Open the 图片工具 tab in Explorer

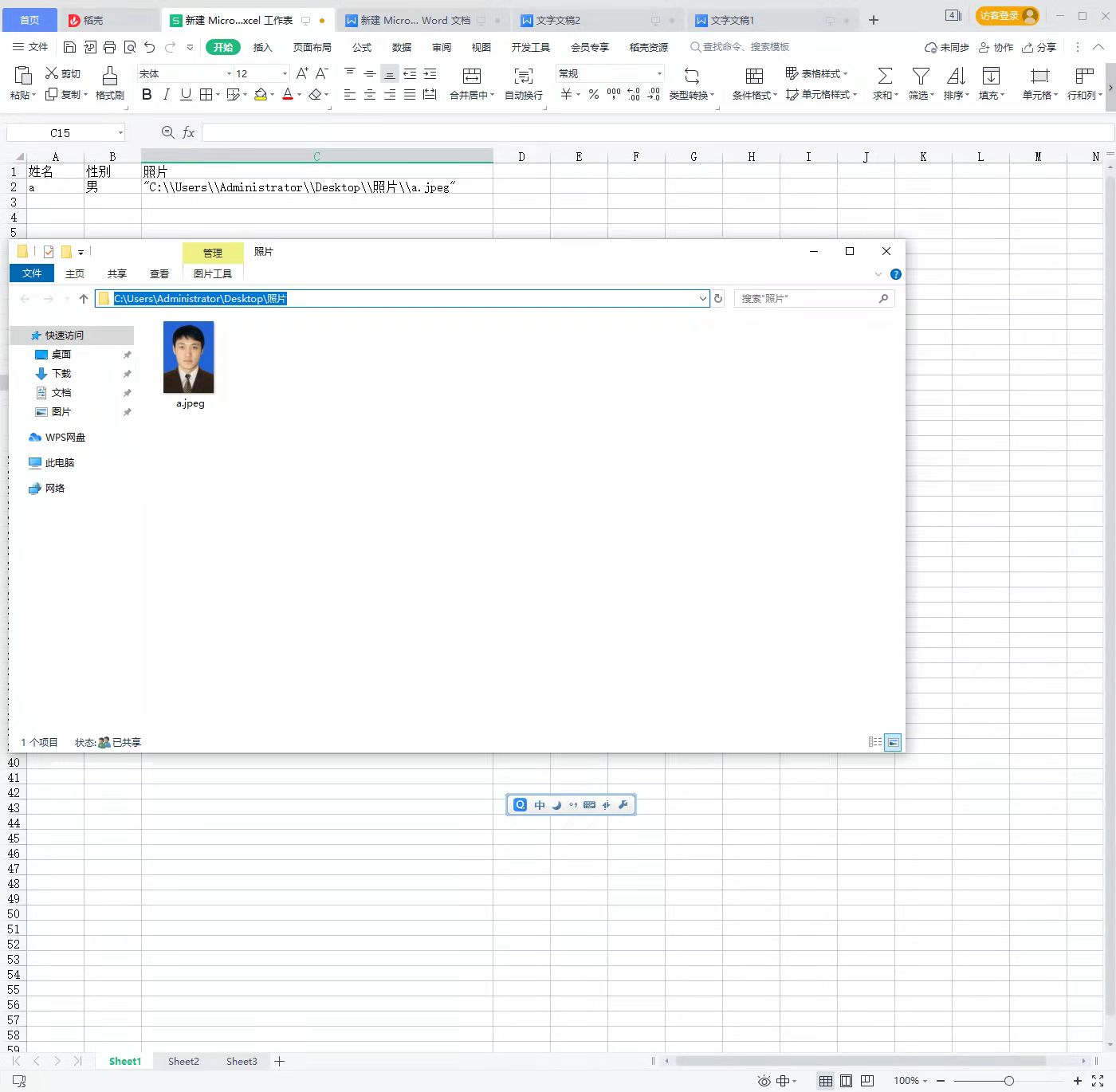[x=213, y=273]
